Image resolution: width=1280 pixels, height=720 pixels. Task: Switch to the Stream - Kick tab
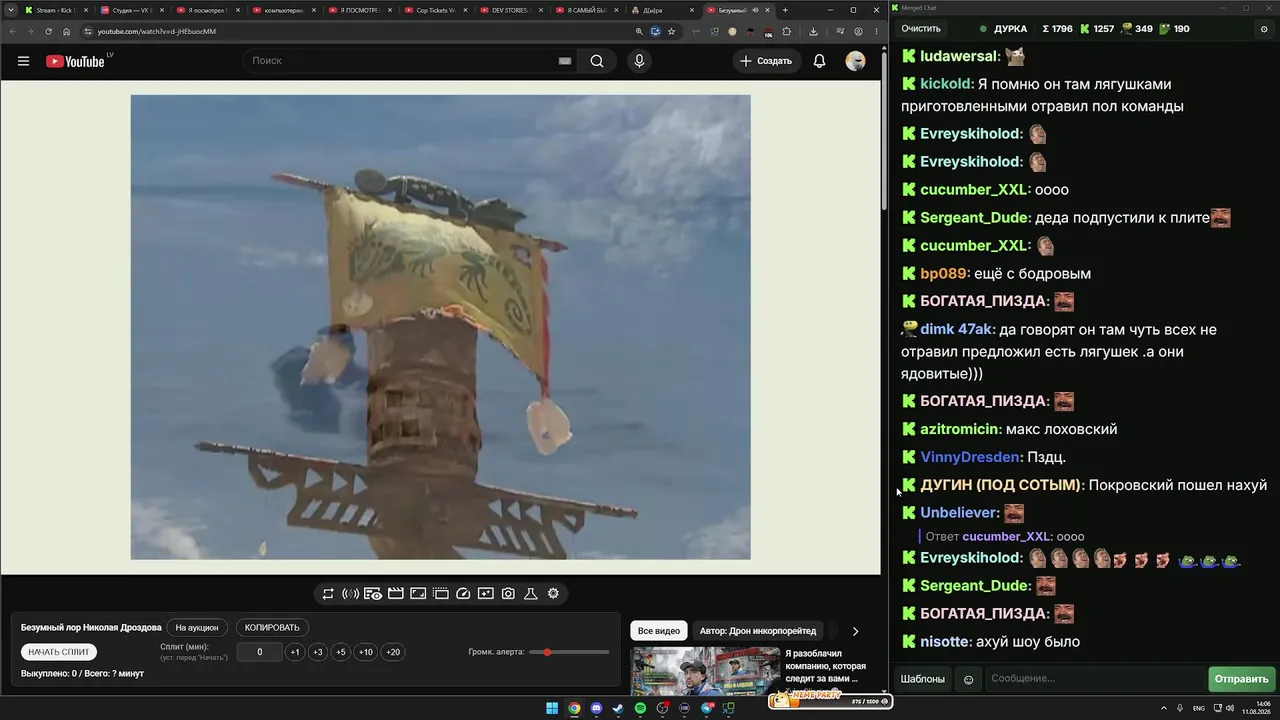[x=56, y=10]
